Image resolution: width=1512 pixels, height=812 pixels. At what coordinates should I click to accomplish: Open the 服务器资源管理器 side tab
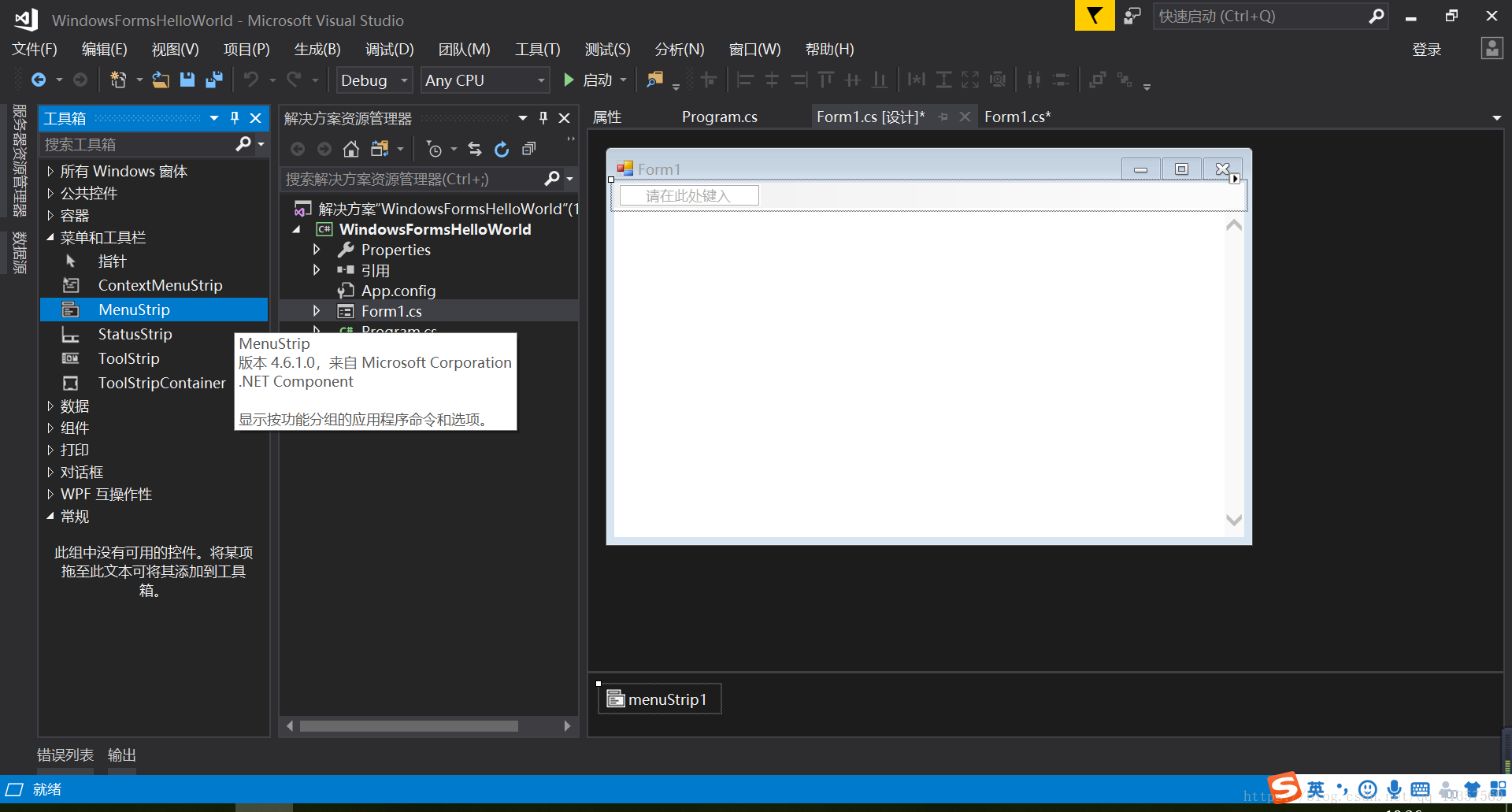20,161
